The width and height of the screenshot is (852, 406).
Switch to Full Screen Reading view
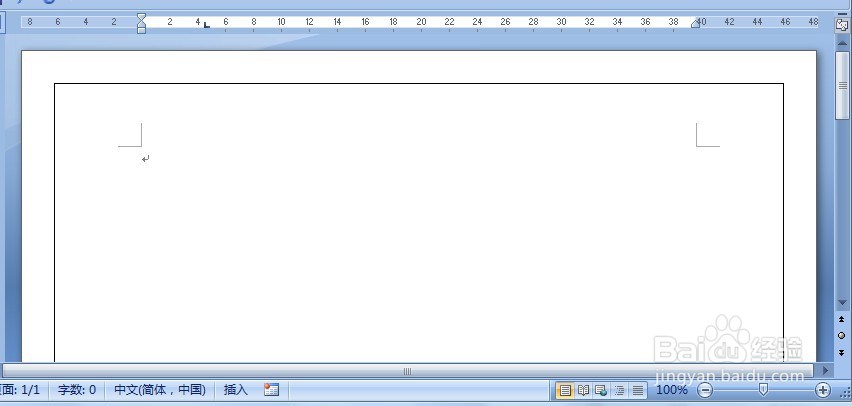[x=584, y=390]
